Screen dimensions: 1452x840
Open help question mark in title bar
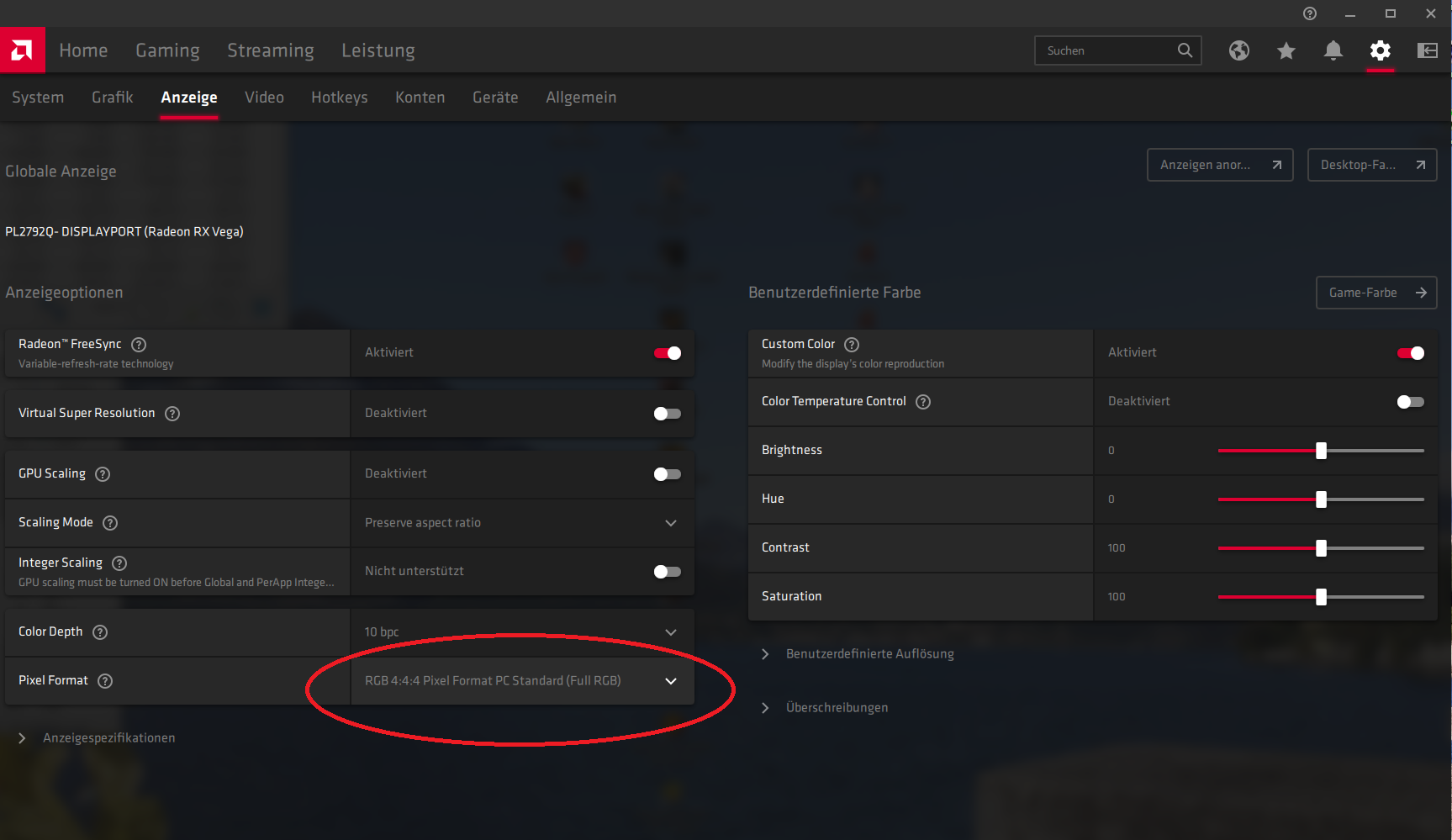coord(1309,13)
